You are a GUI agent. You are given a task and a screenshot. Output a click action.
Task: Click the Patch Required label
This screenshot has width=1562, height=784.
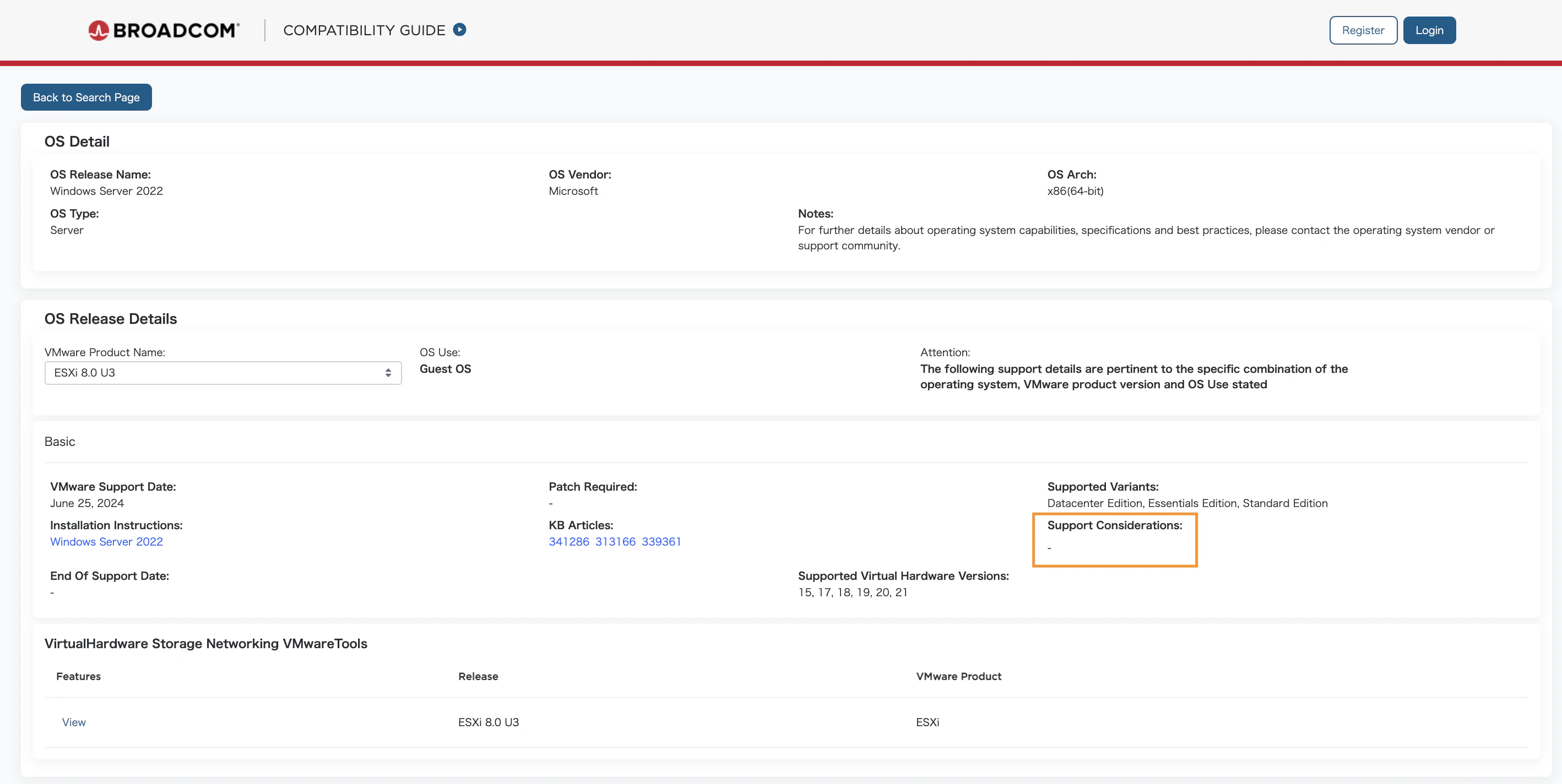[593, 486]
